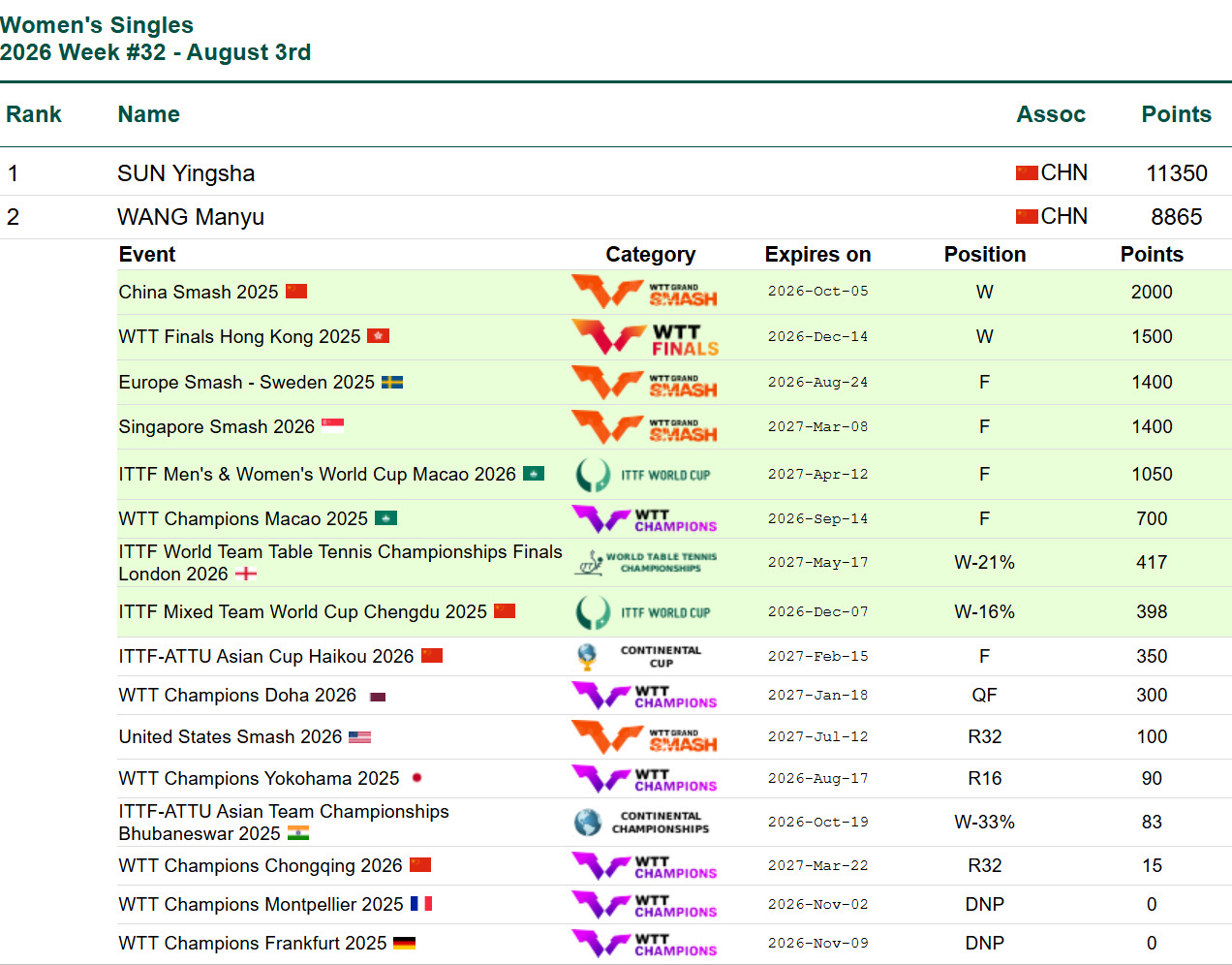This screenshot has height=965, width=1232.
Task: Expand the SUN Yingsha ranking row
Action: [x=616, y=173]
